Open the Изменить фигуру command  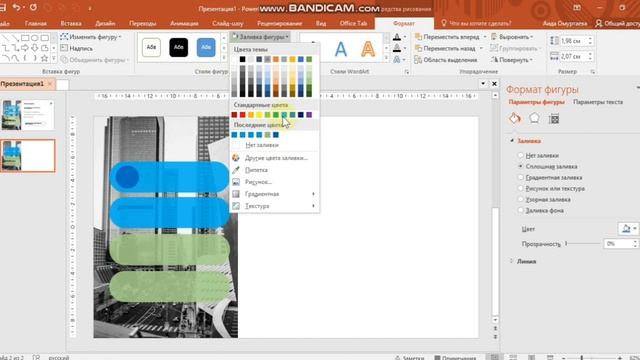tap(91, 37)
